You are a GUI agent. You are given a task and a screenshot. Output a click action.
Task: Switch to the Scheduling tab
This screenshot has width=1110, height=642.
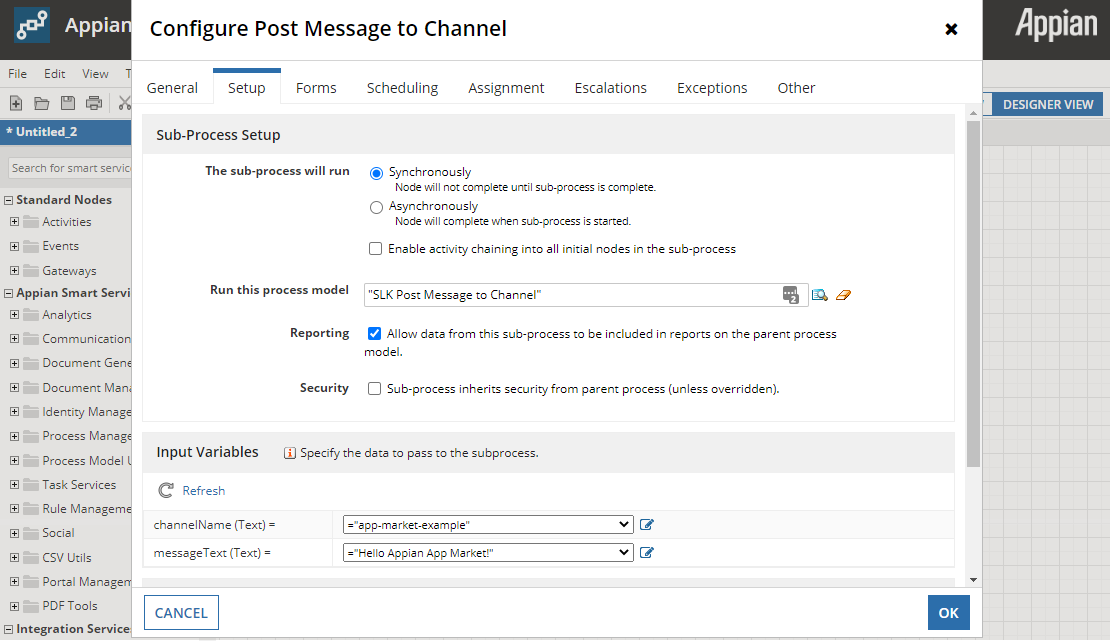point(402,88)
